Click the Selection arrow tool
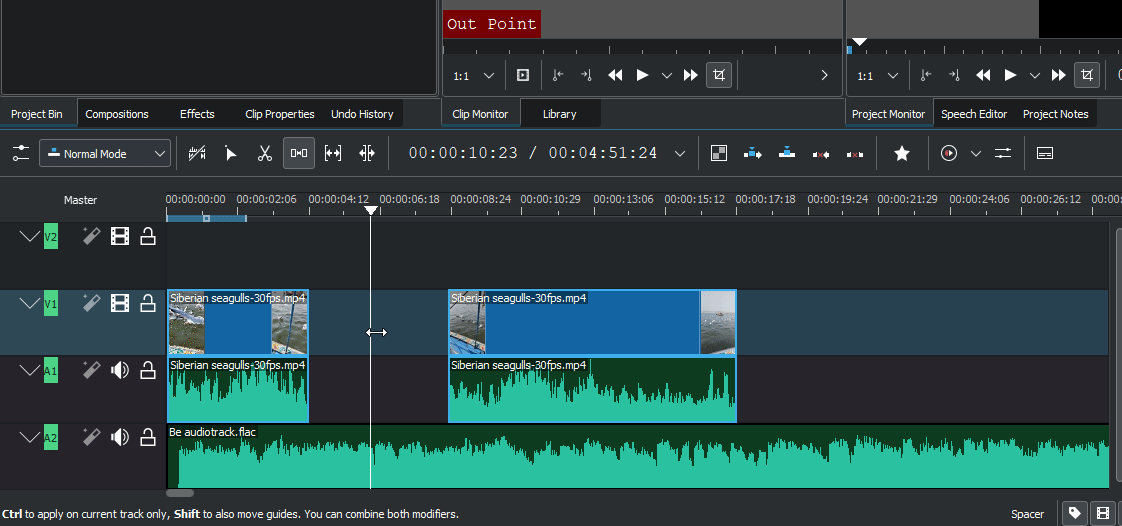 231,153
